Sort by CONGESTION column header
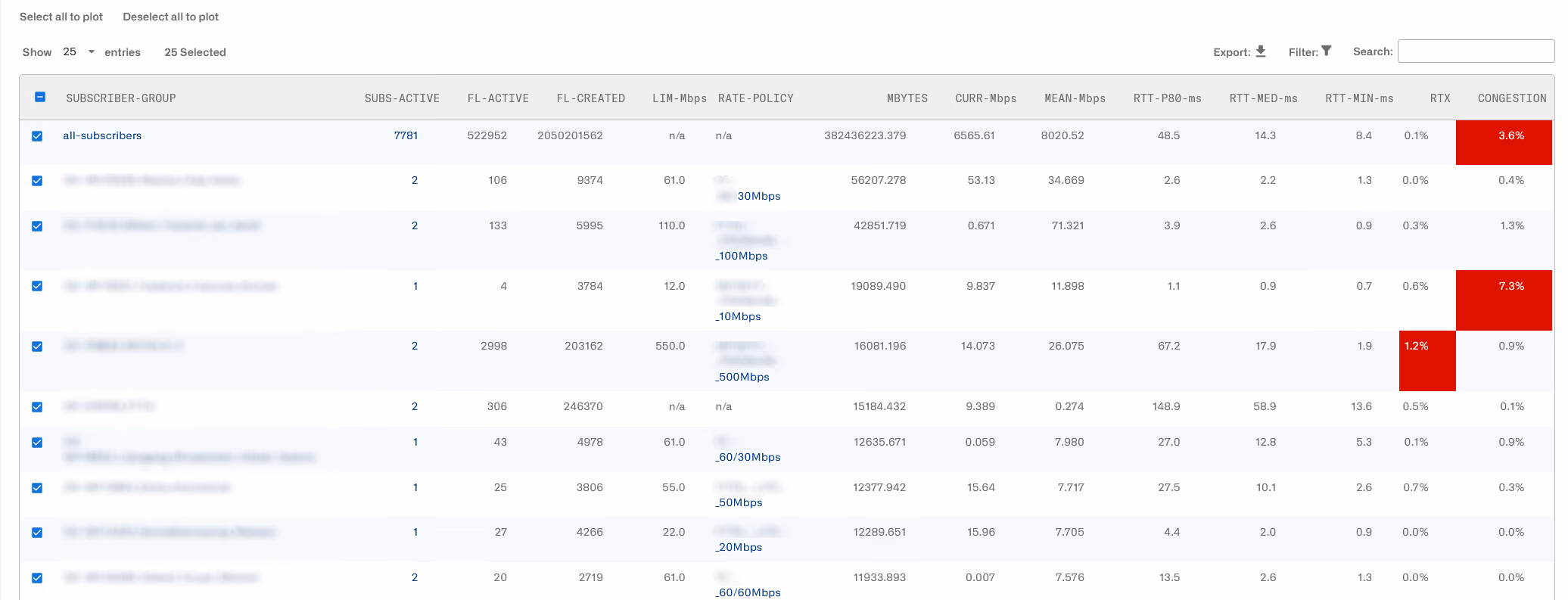Viewport: 1568px width, 600px height. click(x=1512, y=98)
